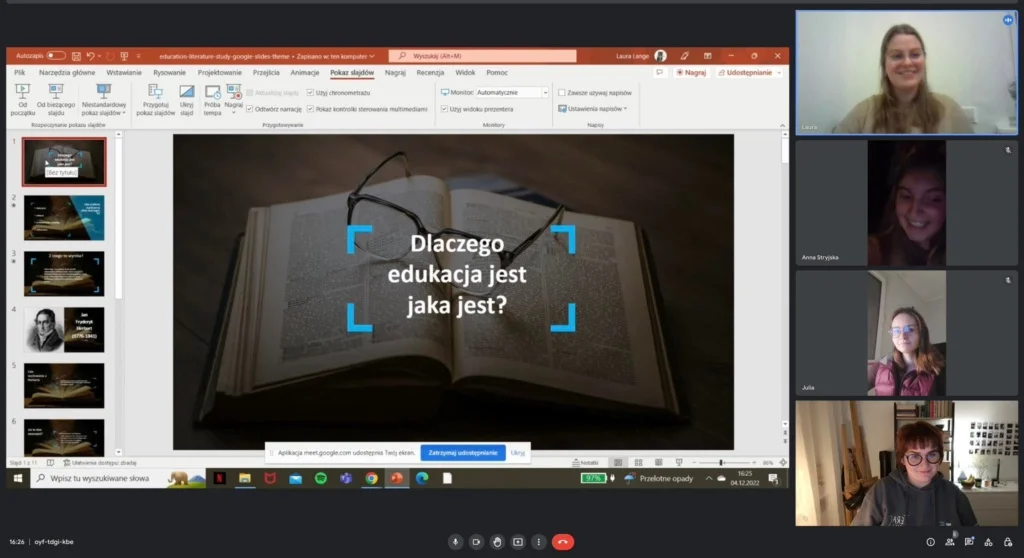Uncheck Użyj widoku prezentera checkbox
The height and width of the screenshot is (558, 1024).
444,108
